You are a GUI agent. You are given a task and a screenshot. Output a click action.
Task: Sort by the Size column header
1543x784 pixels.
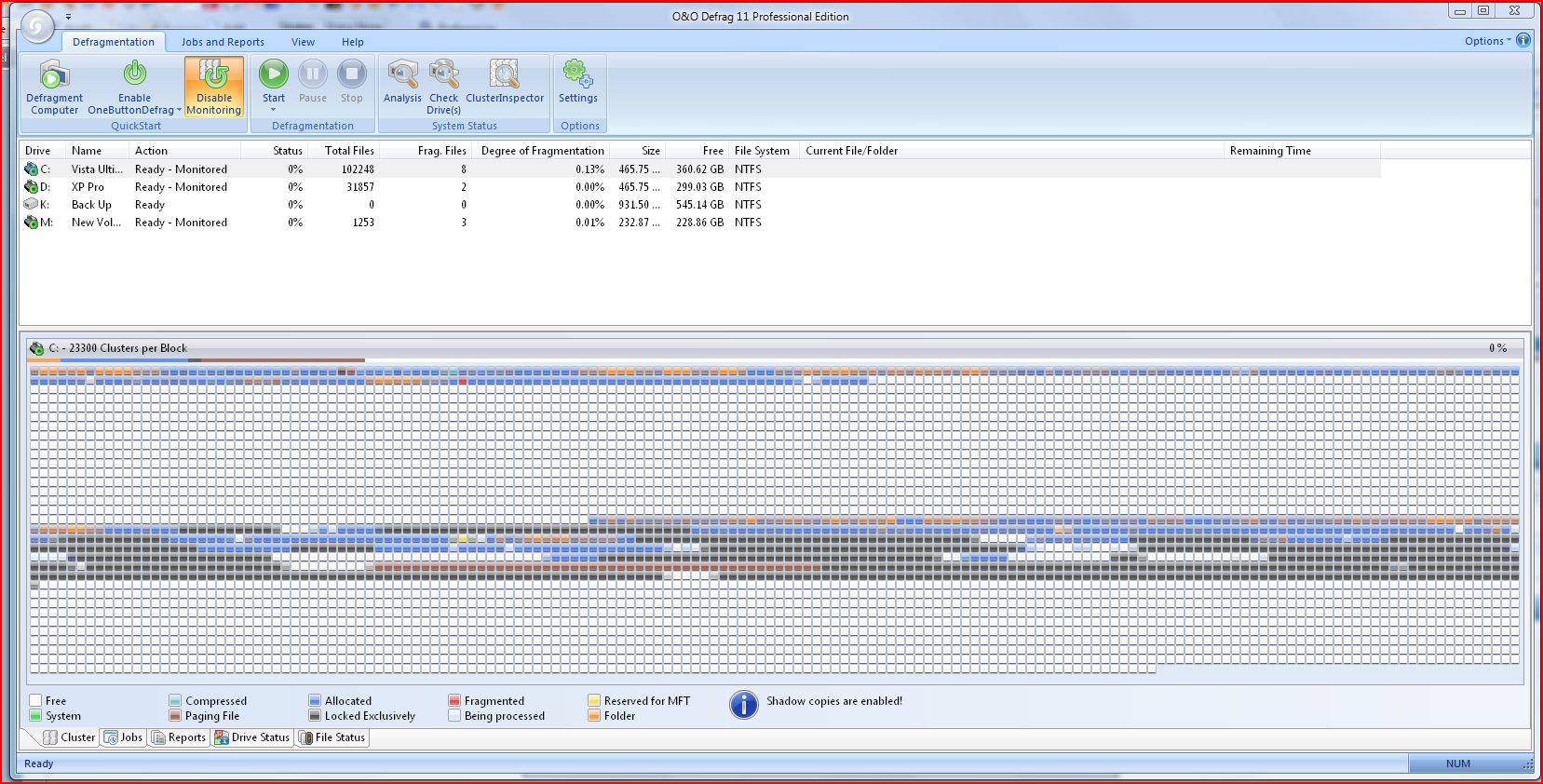coord(639,151)
